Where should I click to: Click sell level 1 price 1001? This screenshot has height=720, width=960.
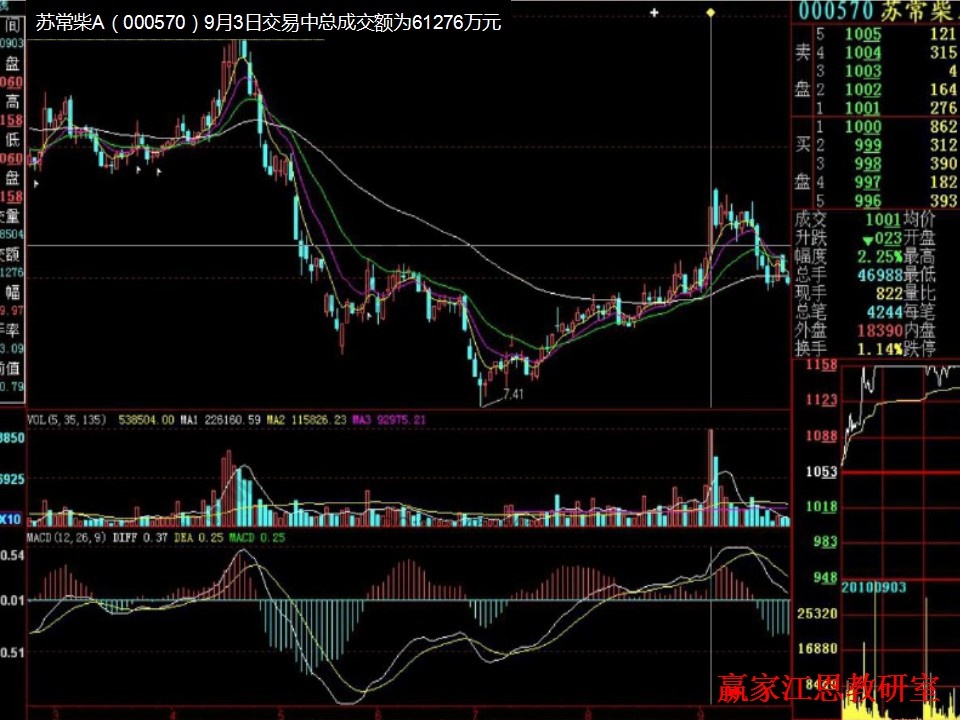(862, 108)
